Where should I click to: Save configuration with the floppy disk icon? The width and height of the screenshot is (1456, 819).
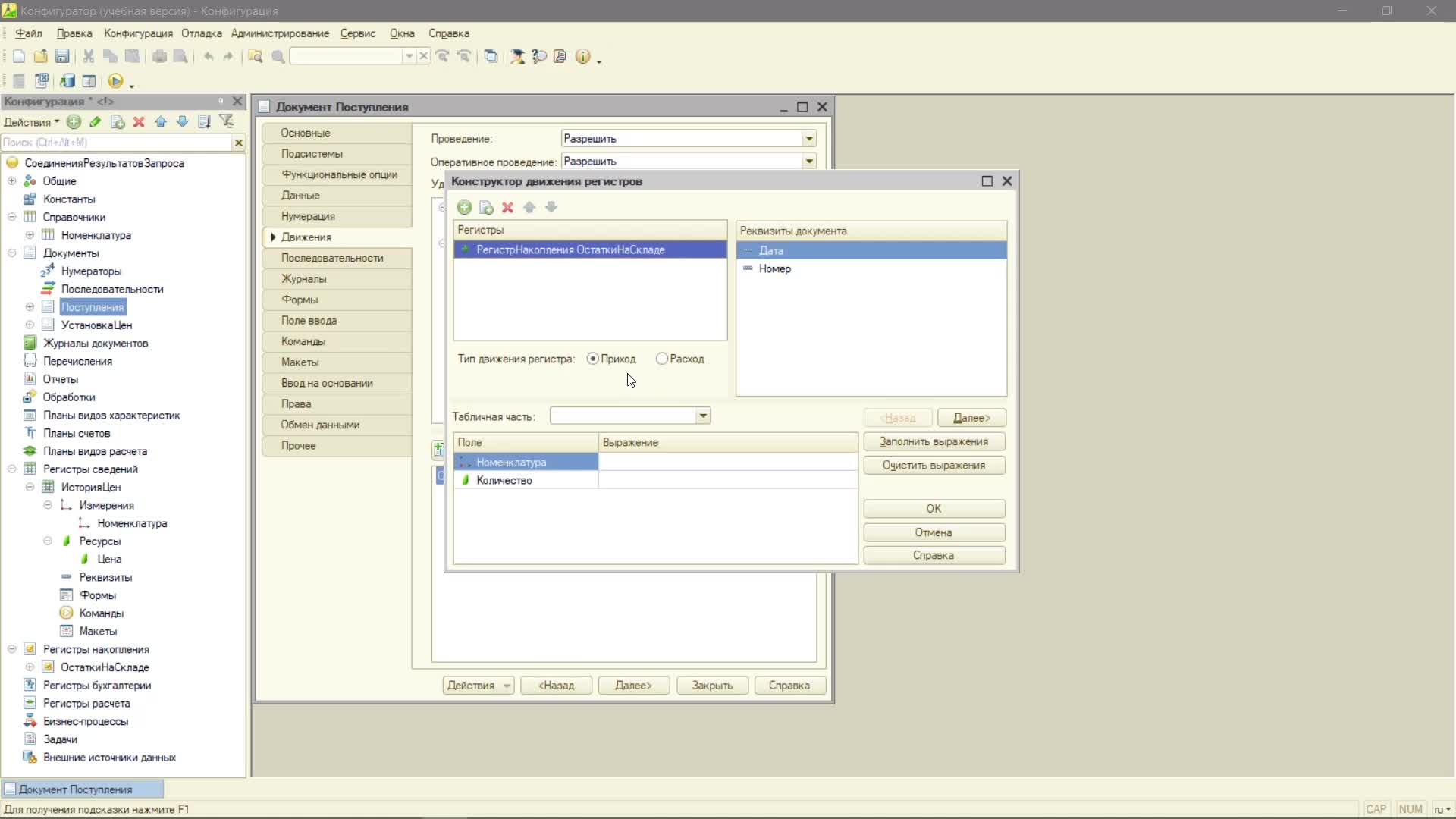tap(62, 56)
